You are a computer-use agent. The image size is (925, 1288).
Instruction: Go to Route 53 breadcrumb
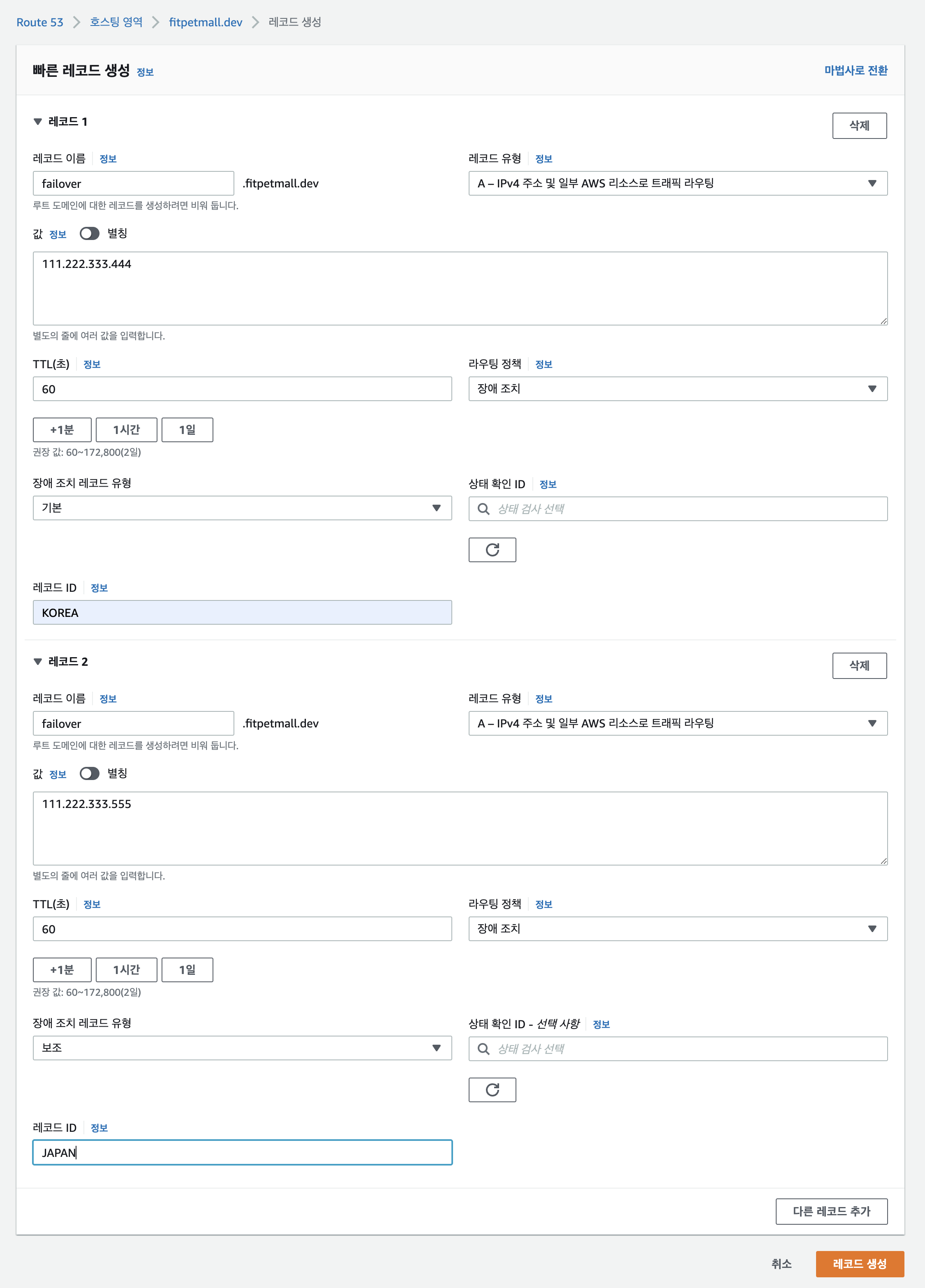point(40,22)
